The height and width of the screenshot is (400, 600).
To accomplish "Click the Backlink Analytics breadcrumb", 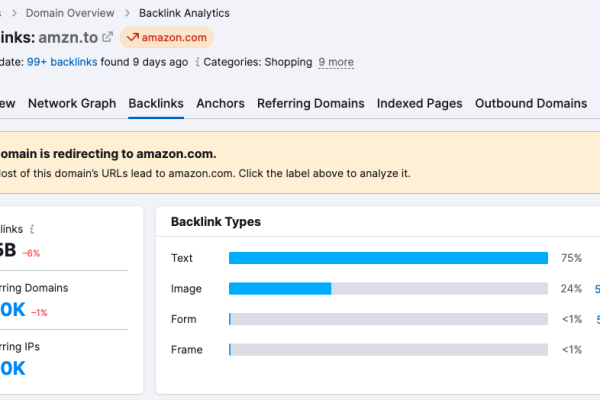I will tap(184, 13).
